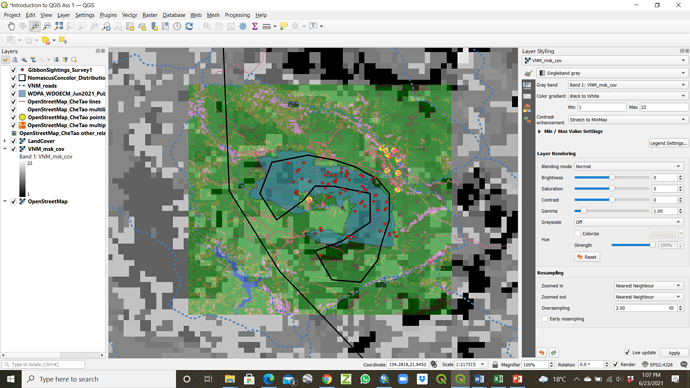Viewport: 690px width, 388px height.
Task: Click the Map Tips speech bubble icon
Action: click(284, 26)
